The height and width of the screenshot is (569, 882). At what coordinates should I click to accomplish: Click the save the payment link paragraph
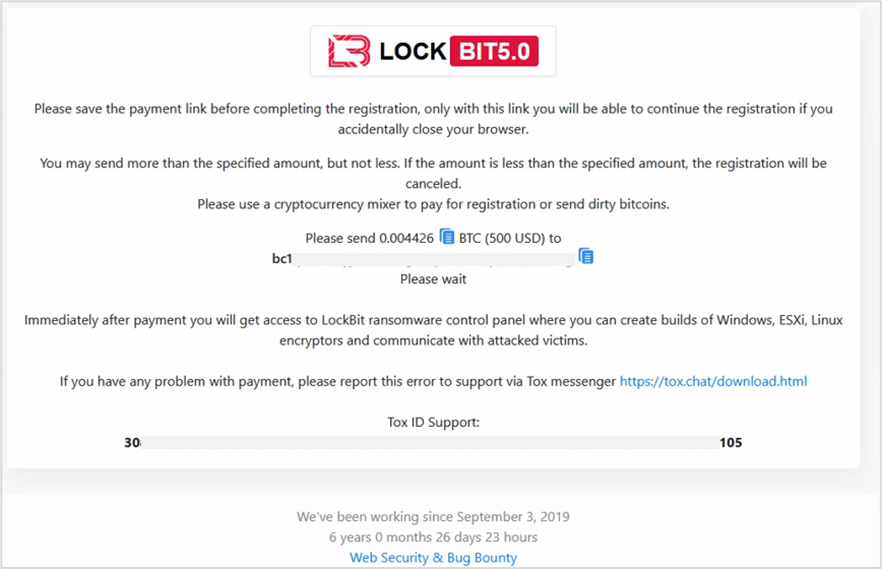[x=433, y=119]
